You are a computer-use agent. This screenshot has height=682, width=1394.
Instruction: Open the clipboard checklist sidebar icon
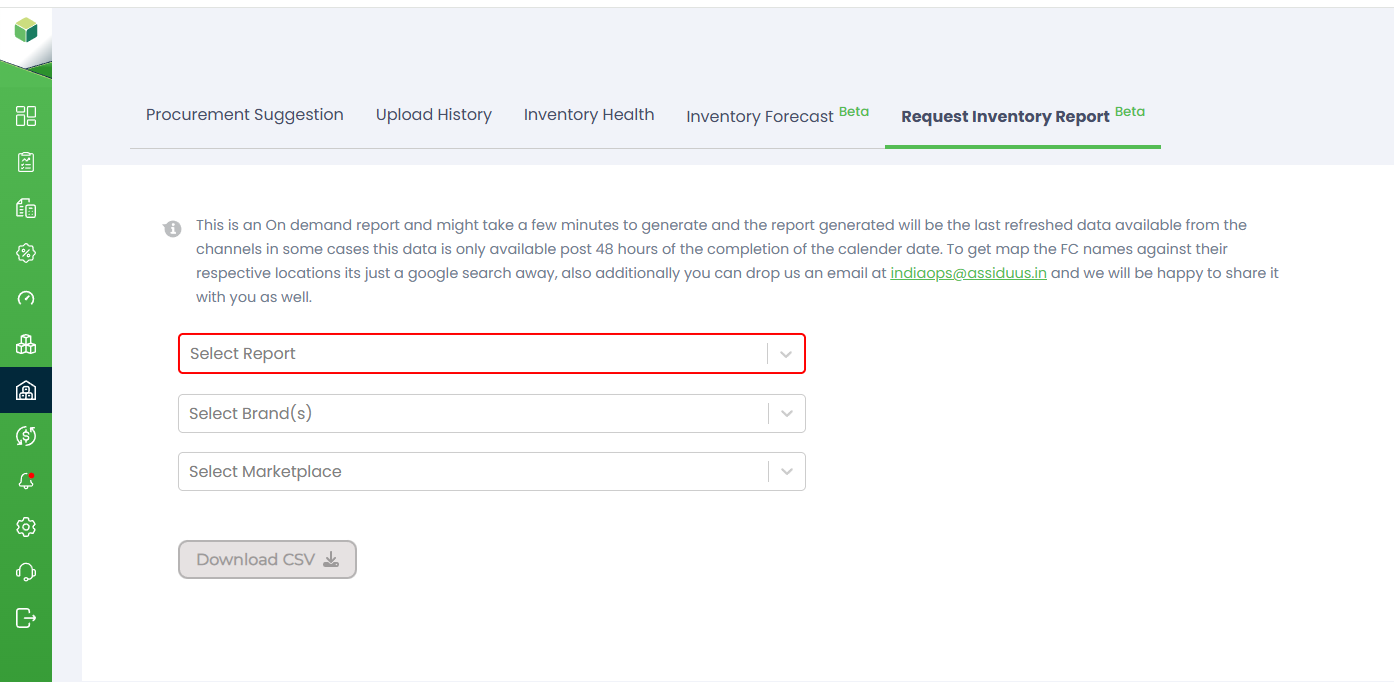click(x=26, y=162)
